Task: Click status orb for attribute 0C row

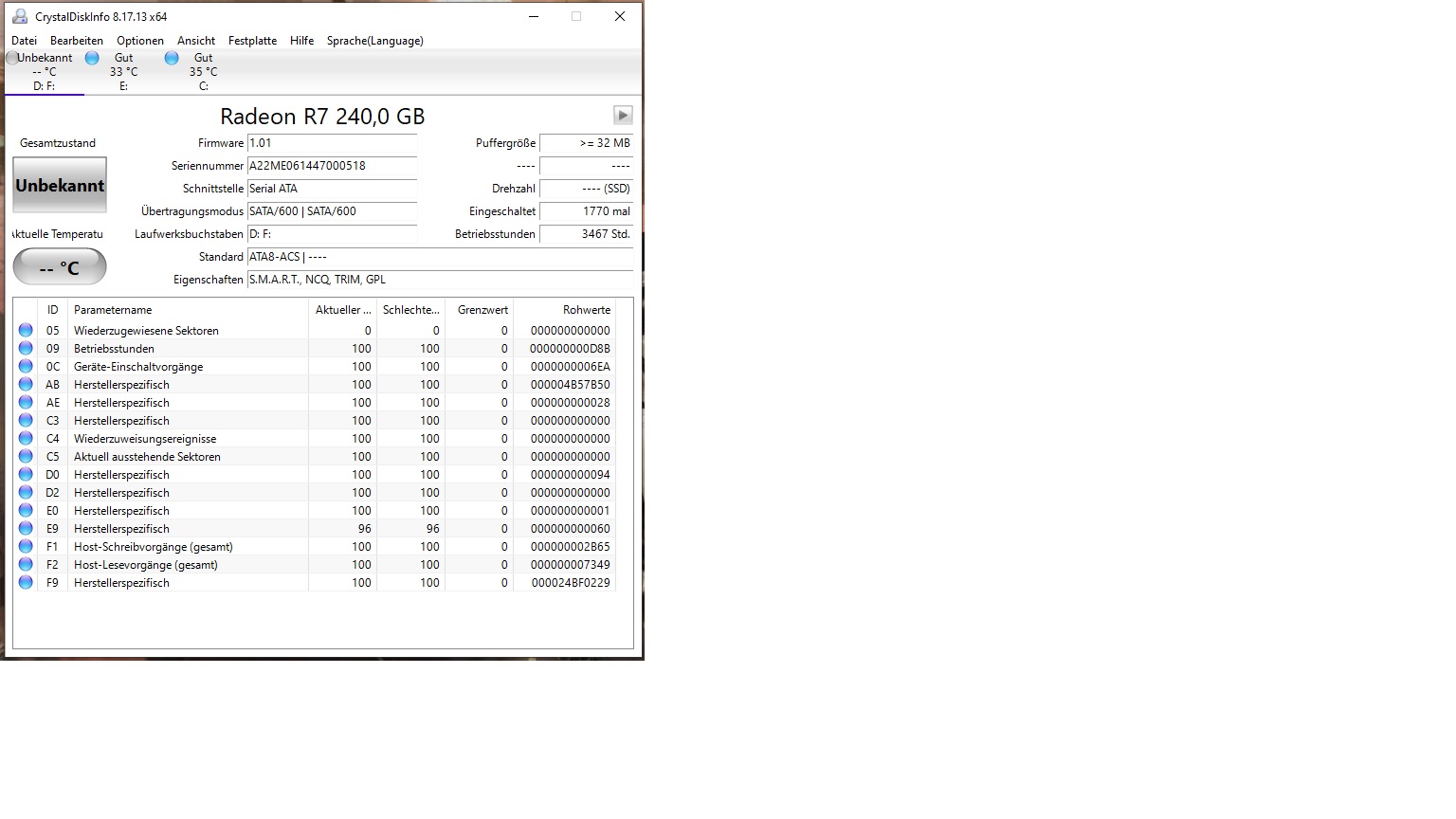Action: 26,367
